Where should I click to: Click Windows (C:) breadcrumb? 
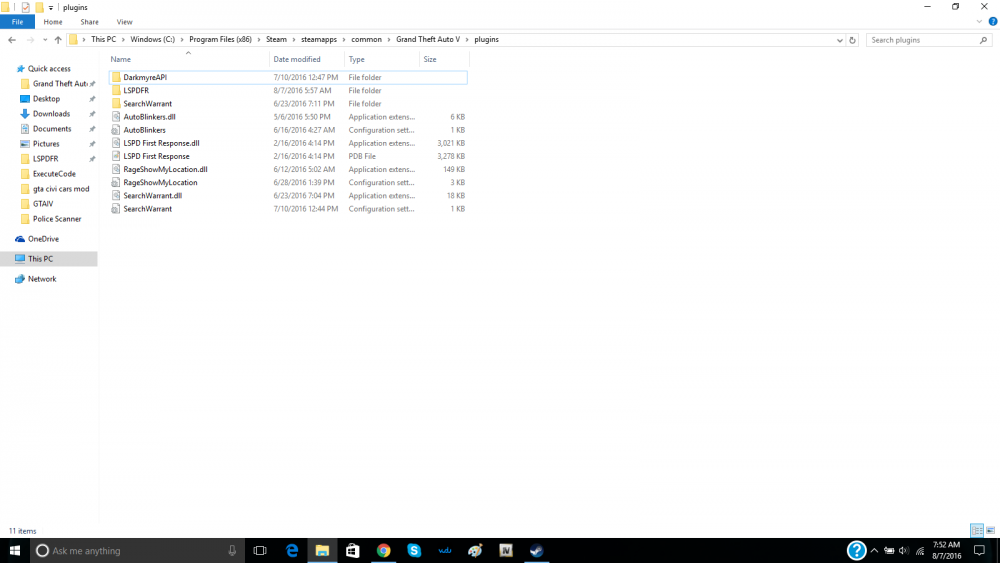click(152, 40)
